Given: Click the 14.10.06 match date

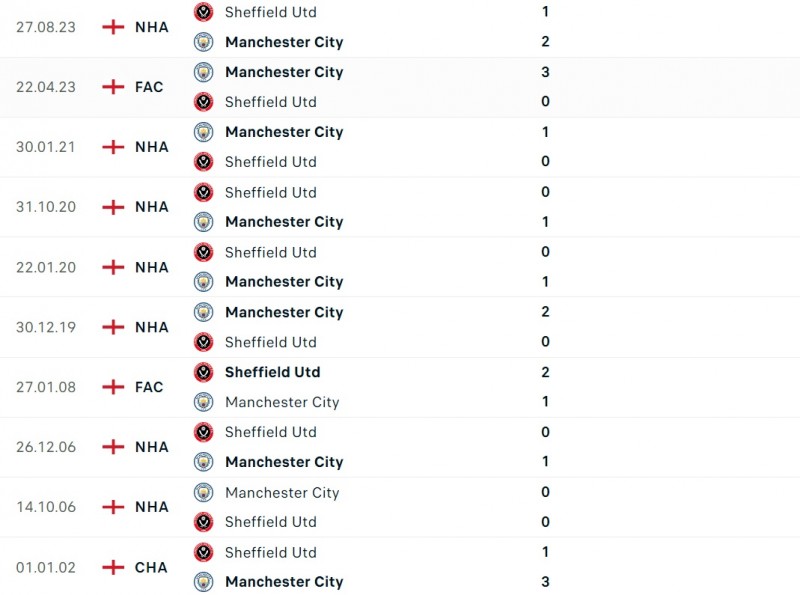Looking at the screenshot, I should coord(46,507).
